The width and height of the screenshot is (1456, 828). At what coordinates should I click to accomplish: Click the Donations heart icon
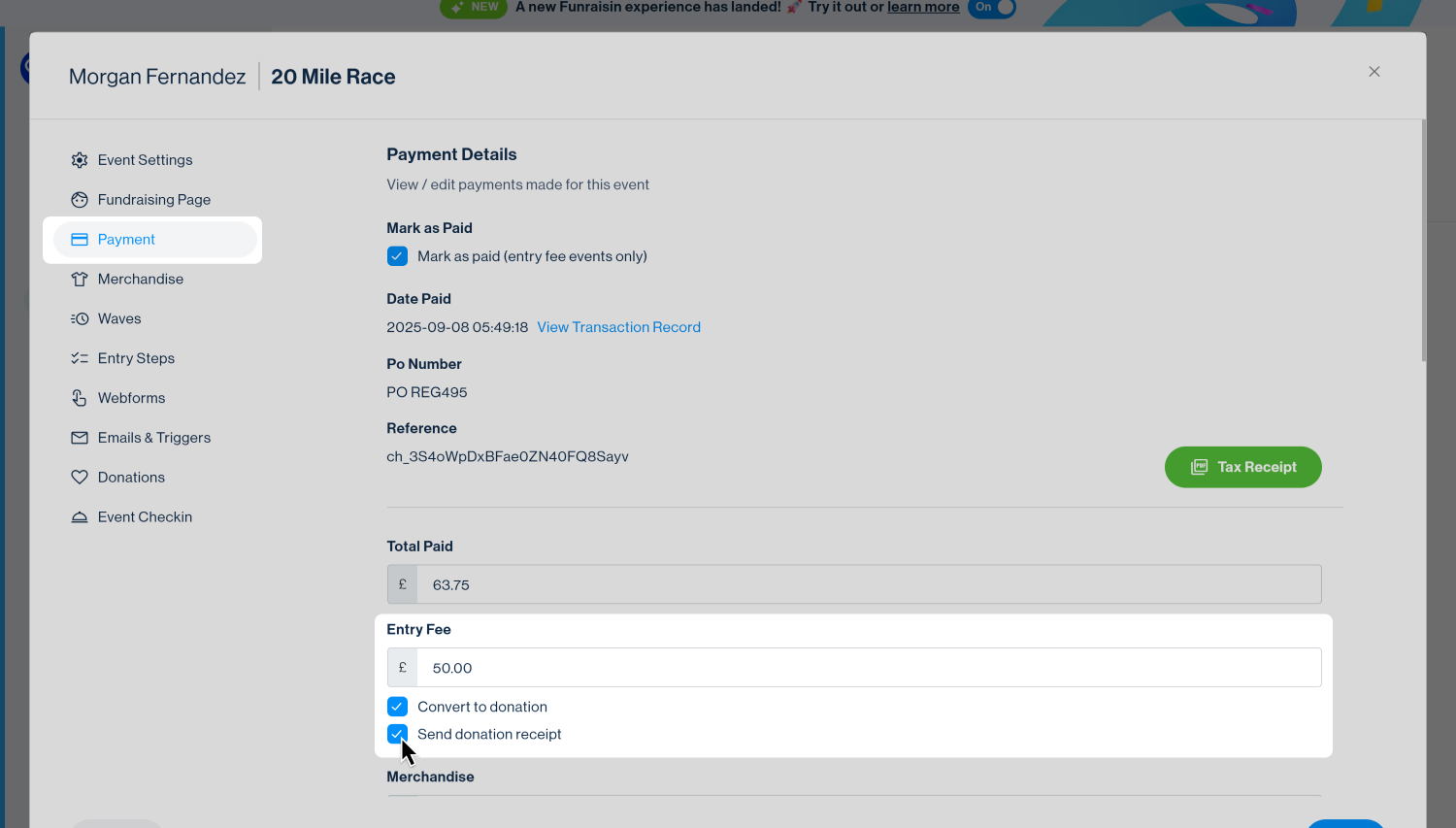[80, 478]
